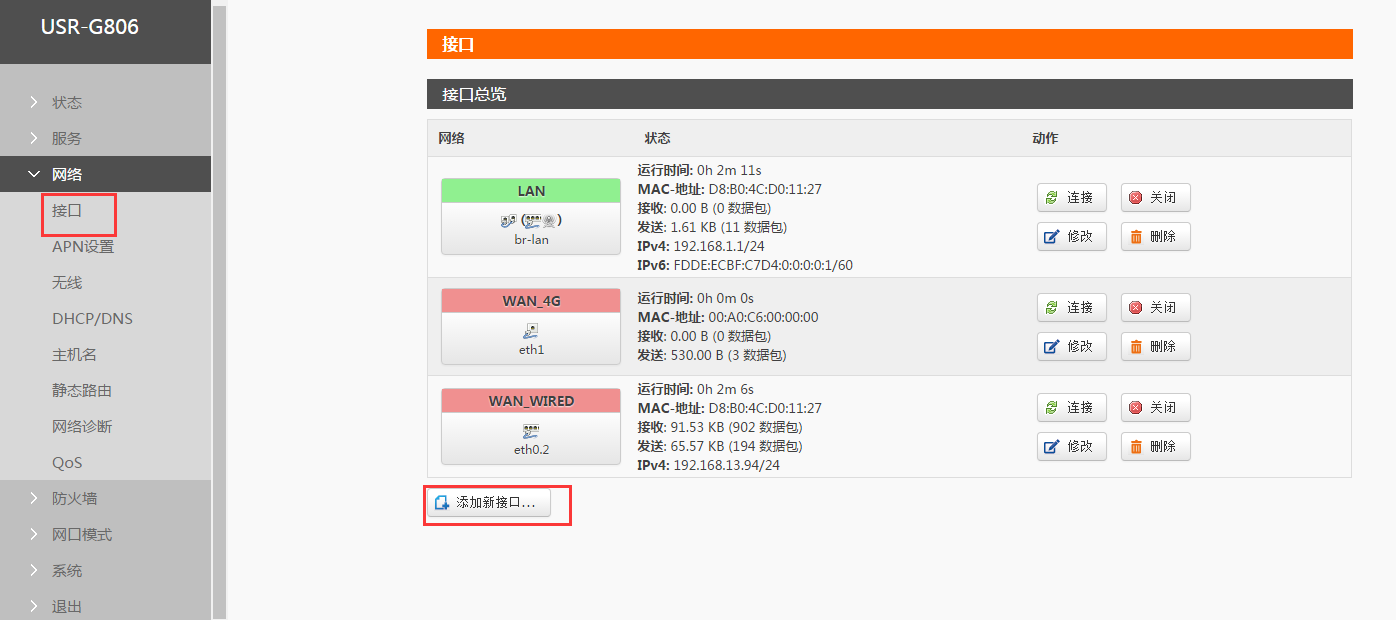Delete the WAN_4G interface
This screenshot has width=1396, height=620.
(x=1155, y=347)
